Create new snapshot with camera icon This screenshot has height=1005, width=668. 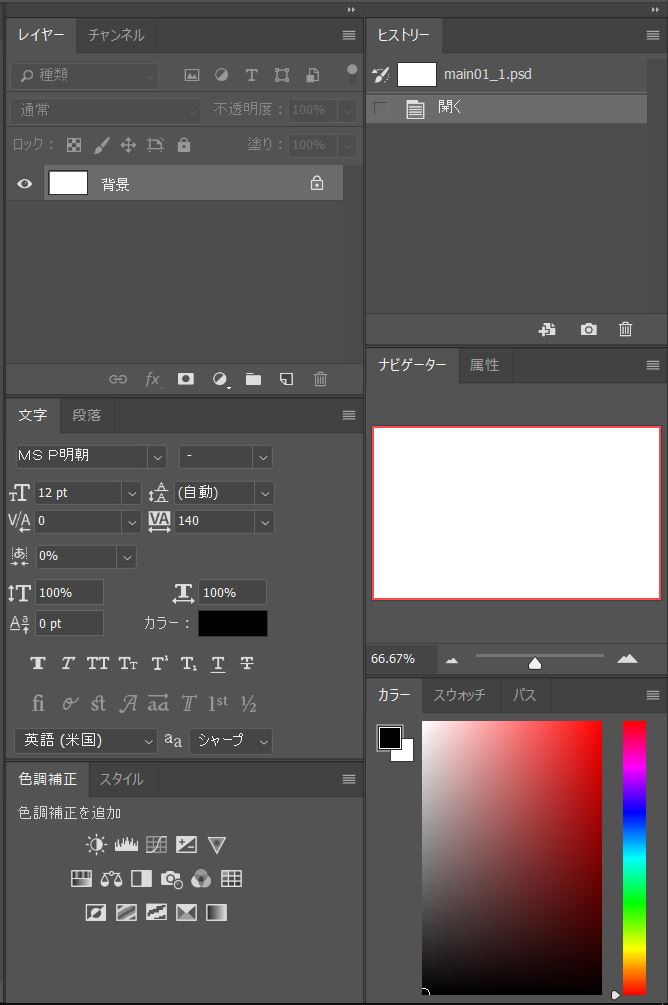pos(589,329)
